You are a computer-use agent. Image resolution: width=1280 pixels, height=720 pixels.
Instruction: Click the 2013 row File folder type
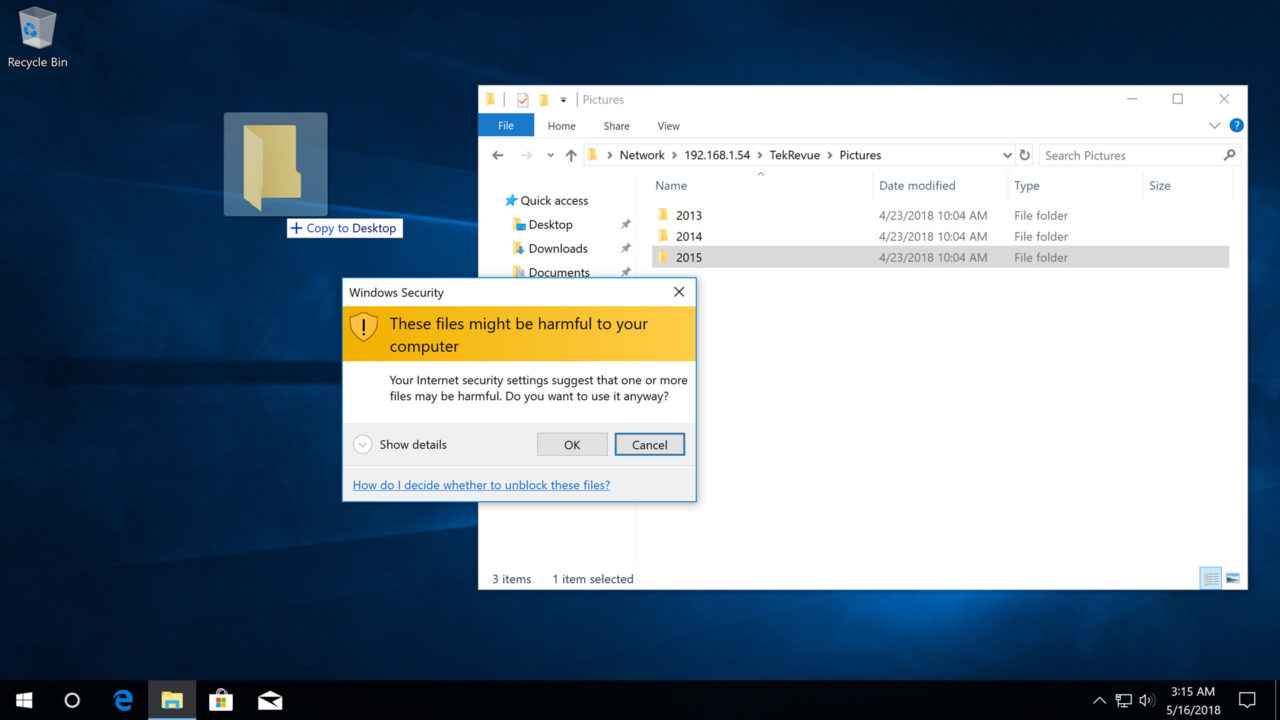coord(1041,215)
